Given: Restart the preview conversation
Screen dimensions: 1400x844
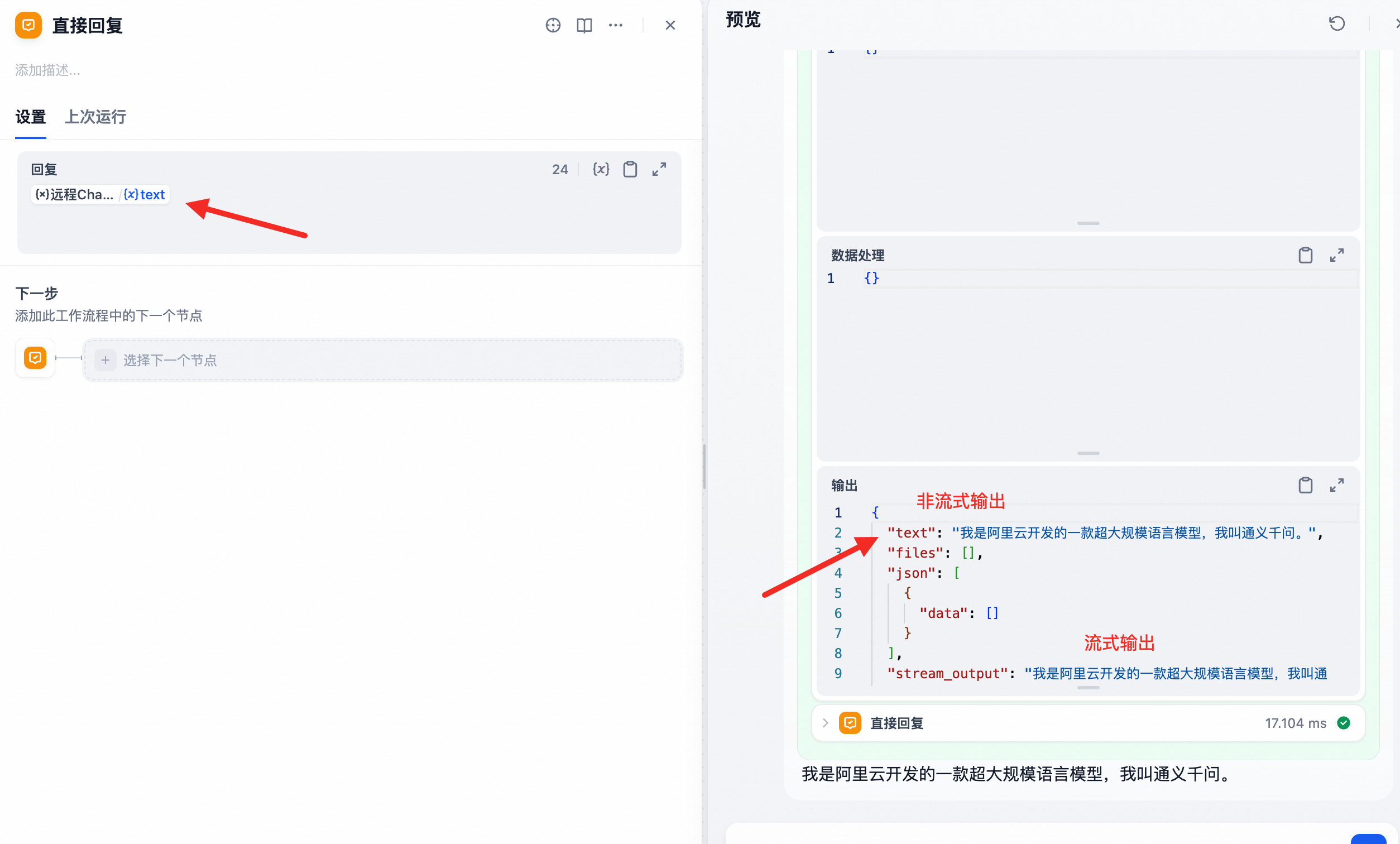Looking at the screenshot, I should point(1336,23).
